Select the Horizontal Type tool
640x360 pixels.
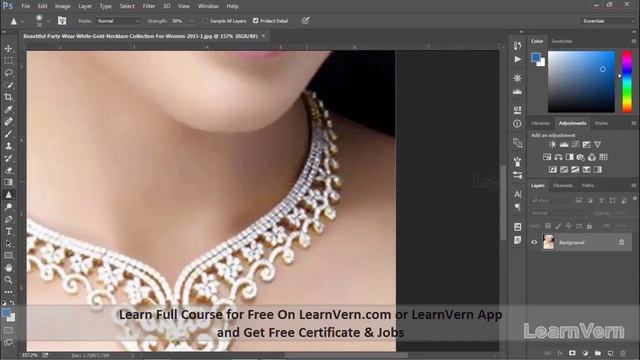[x=8, y=231]
